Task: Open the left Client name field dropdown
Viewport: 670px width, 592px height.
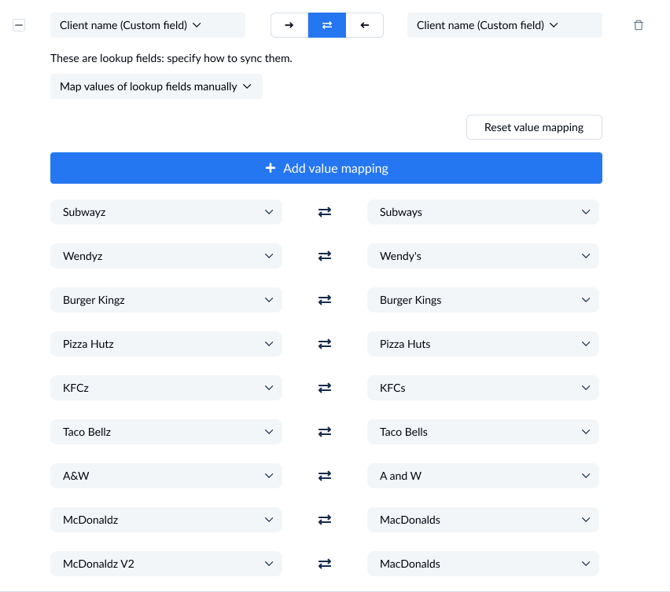Action: coord(147,25)
